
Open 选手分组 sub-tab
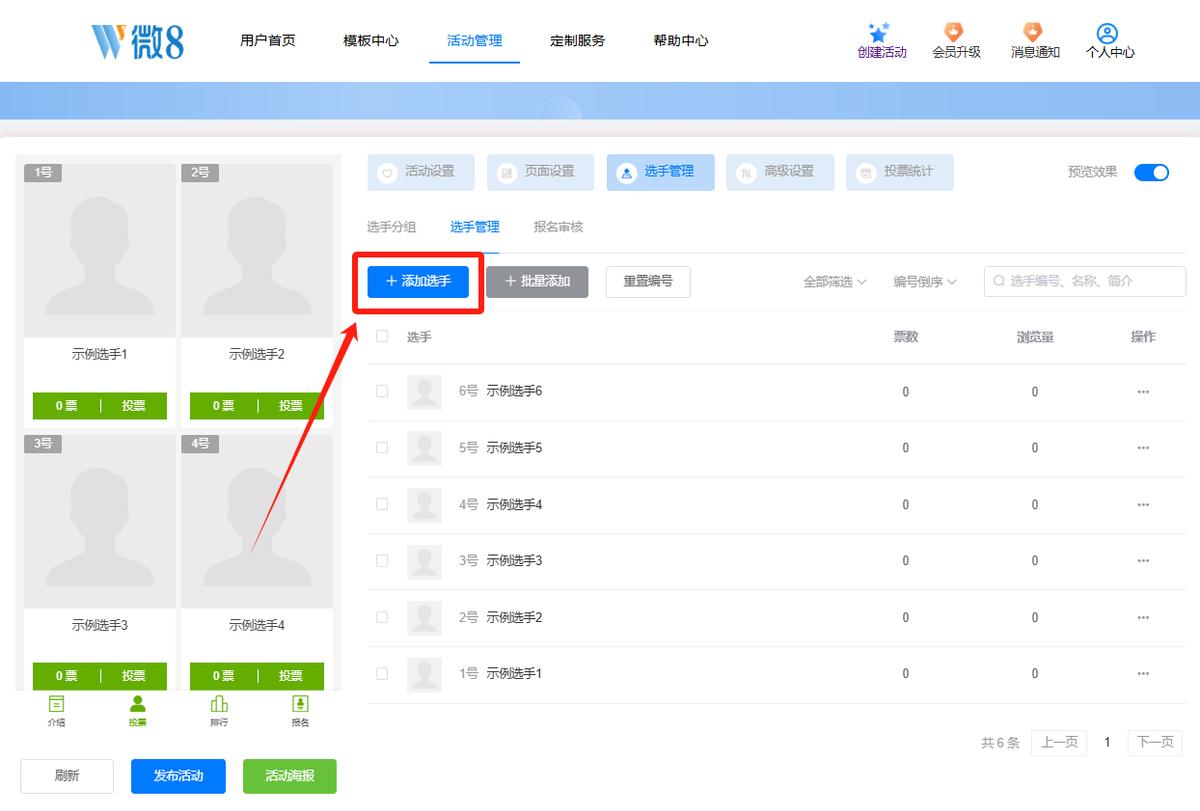(391, 227)
